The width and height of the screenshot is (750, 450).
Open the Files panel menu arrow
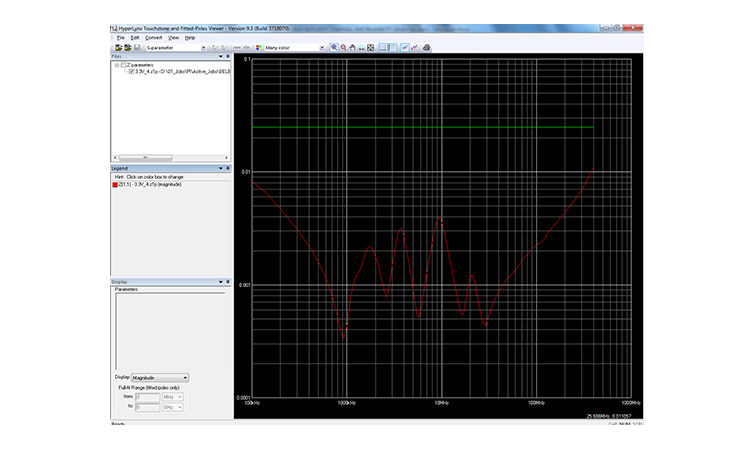pyautogui.click(x=221, y=56)
